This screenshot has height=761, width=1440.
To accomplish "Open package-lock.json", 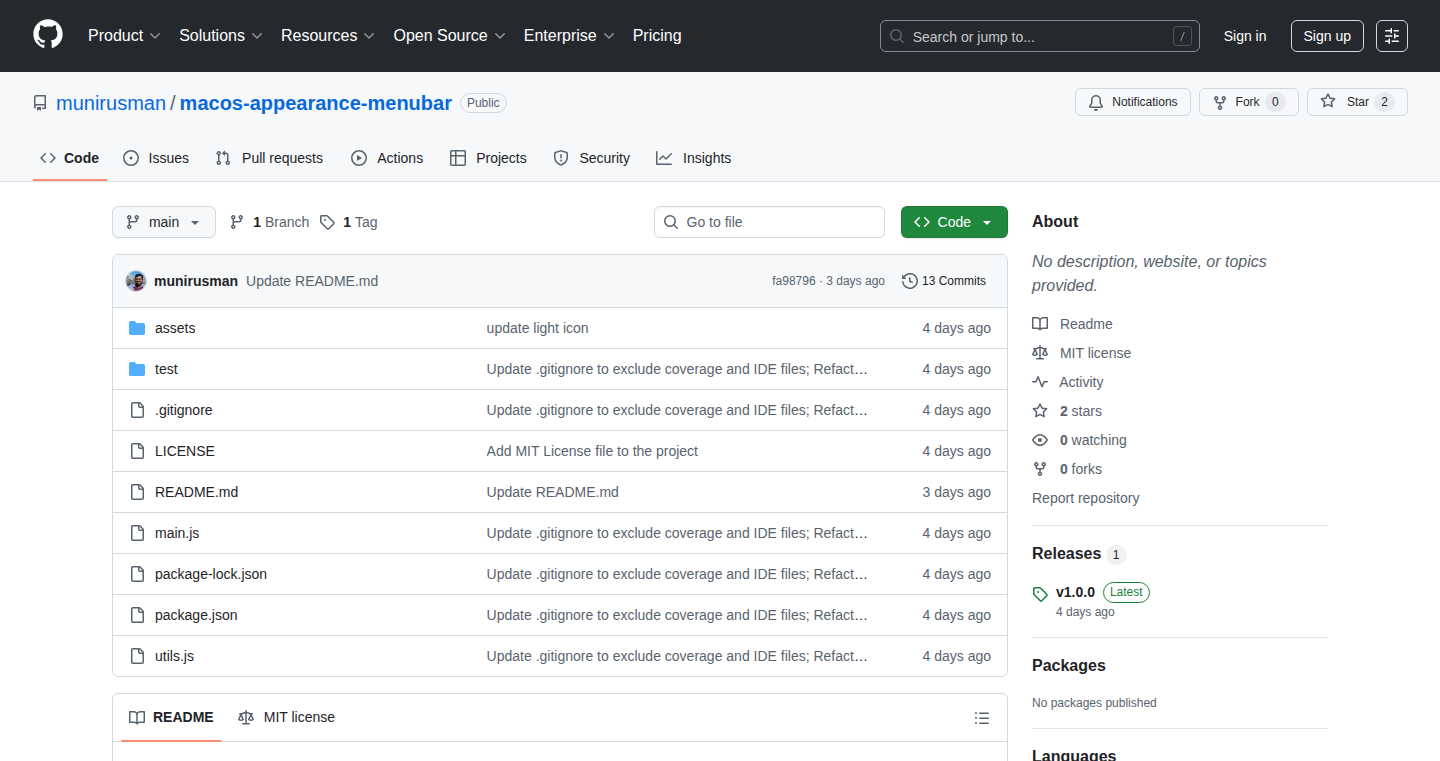I will [211, 574].
